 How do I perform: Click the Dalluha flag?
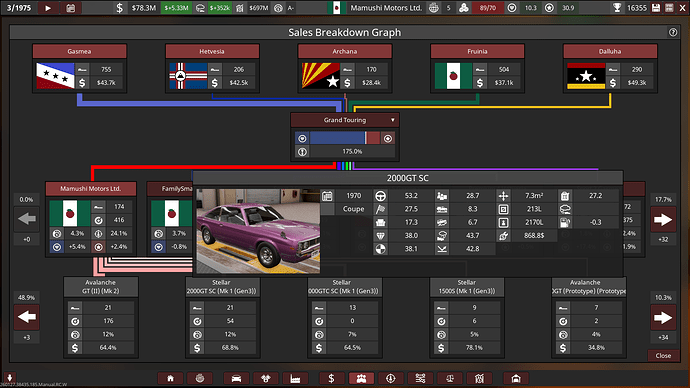tap(586, 76)
